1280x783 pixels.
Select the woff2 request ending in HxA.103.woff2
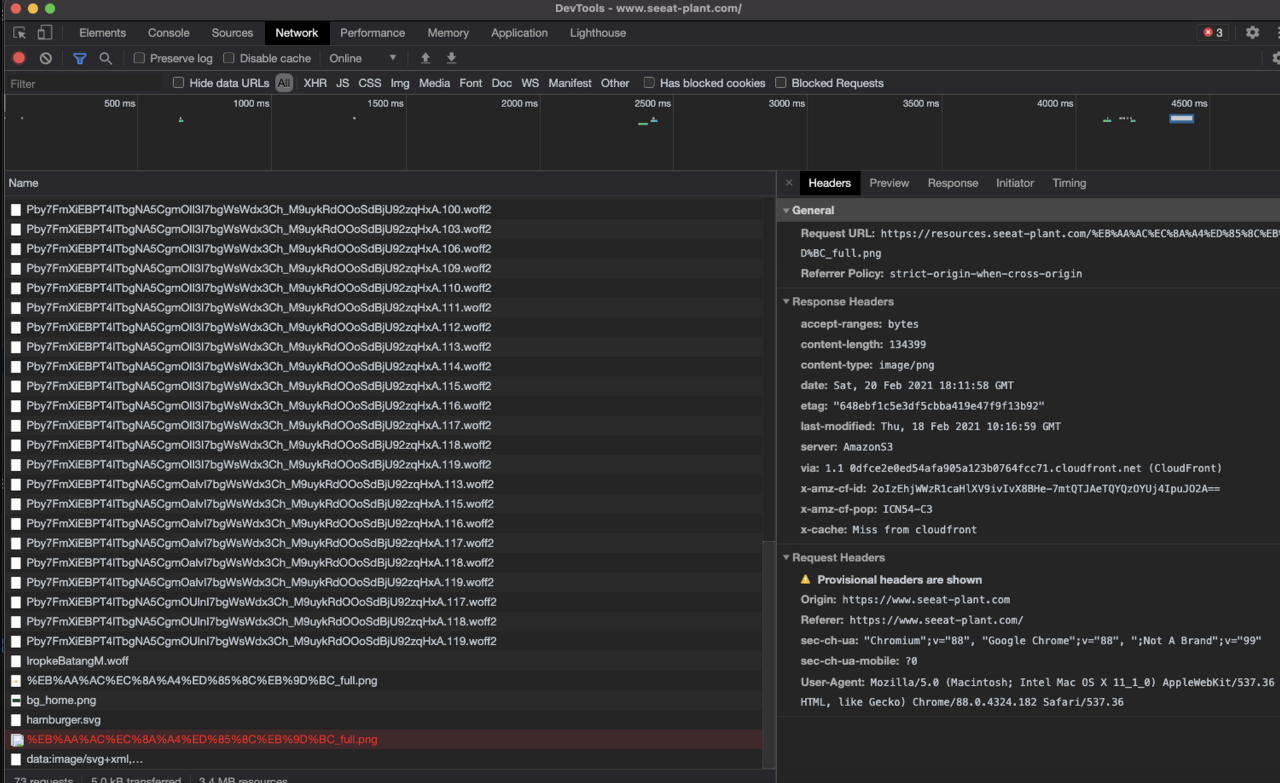[383, 229]
